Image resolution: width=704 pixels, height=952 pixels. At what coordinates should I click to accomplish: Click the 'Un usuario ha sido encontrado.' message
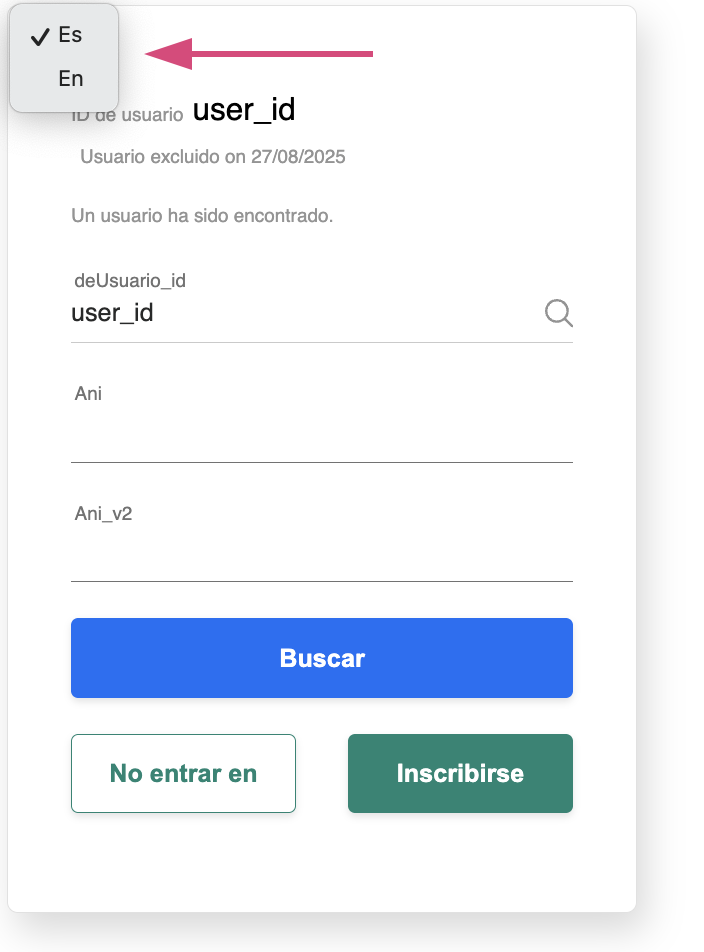click(x=202, y=215)
